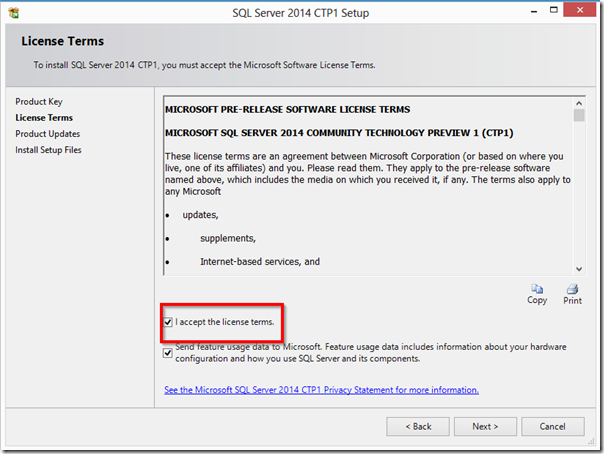The width and height of the screenshot is (604, 454).
Task: Click the license text scrollbar thumb
Action: coord(579,116)
